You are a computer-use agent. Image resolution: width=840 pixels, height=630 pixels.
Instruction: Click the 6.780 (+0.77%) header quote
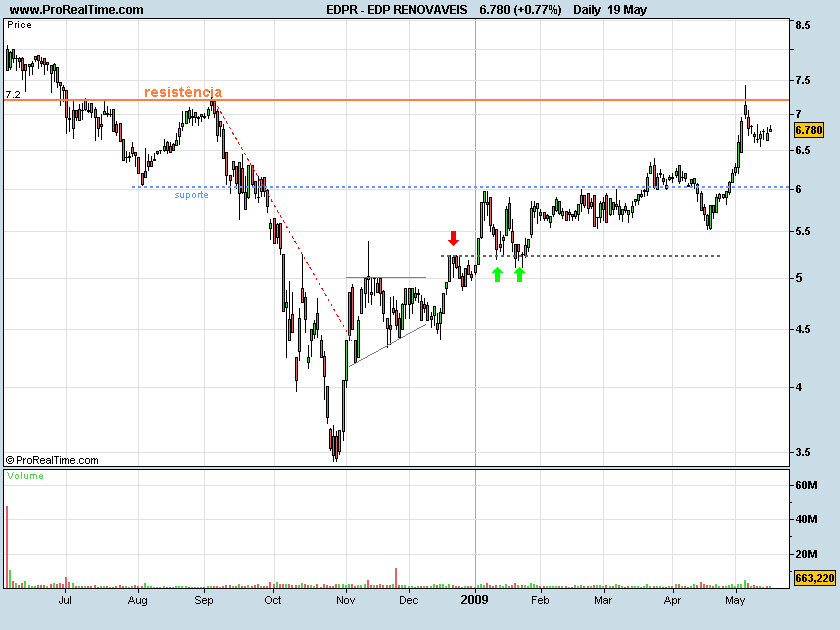tap(520, 10)
